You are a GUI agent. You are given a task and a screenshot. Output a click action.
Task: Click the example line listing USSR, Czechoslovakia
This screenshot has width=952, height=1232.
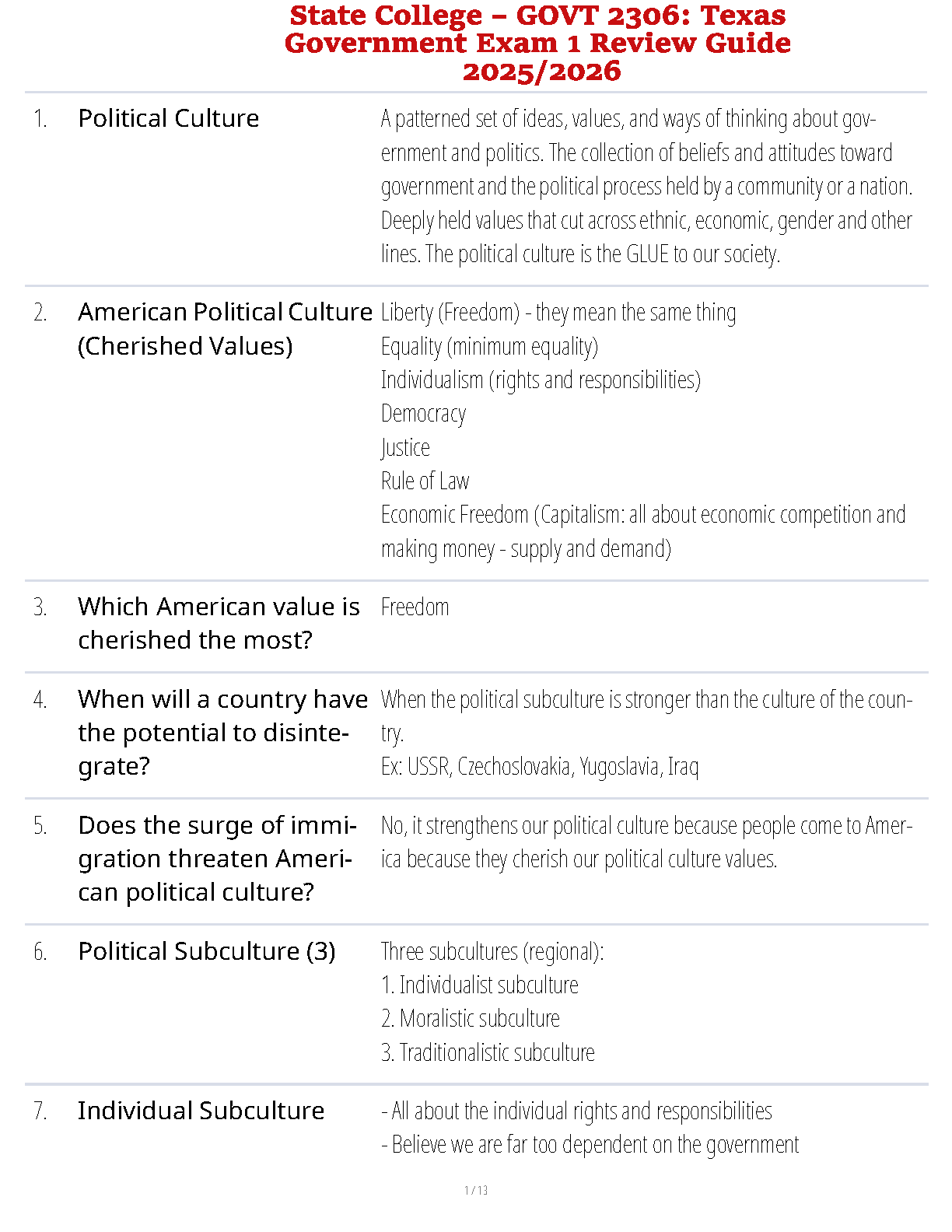pyautogui.click(x=539, y=767)
